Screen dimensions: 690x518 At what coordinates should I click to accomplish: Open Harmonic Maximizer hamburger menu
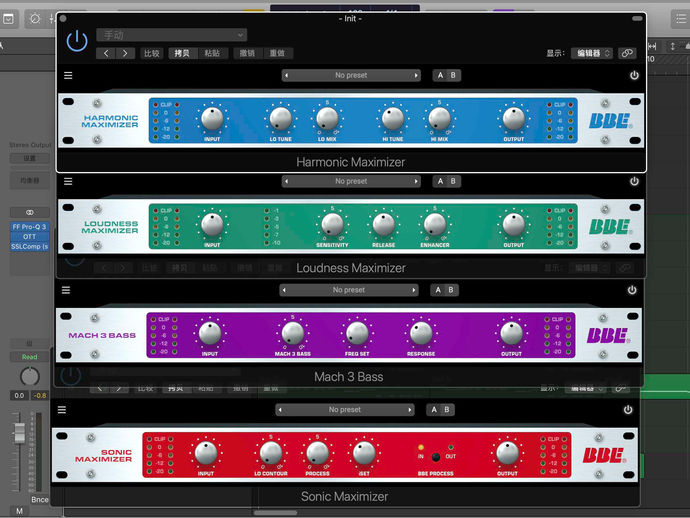tap(68, 75)
